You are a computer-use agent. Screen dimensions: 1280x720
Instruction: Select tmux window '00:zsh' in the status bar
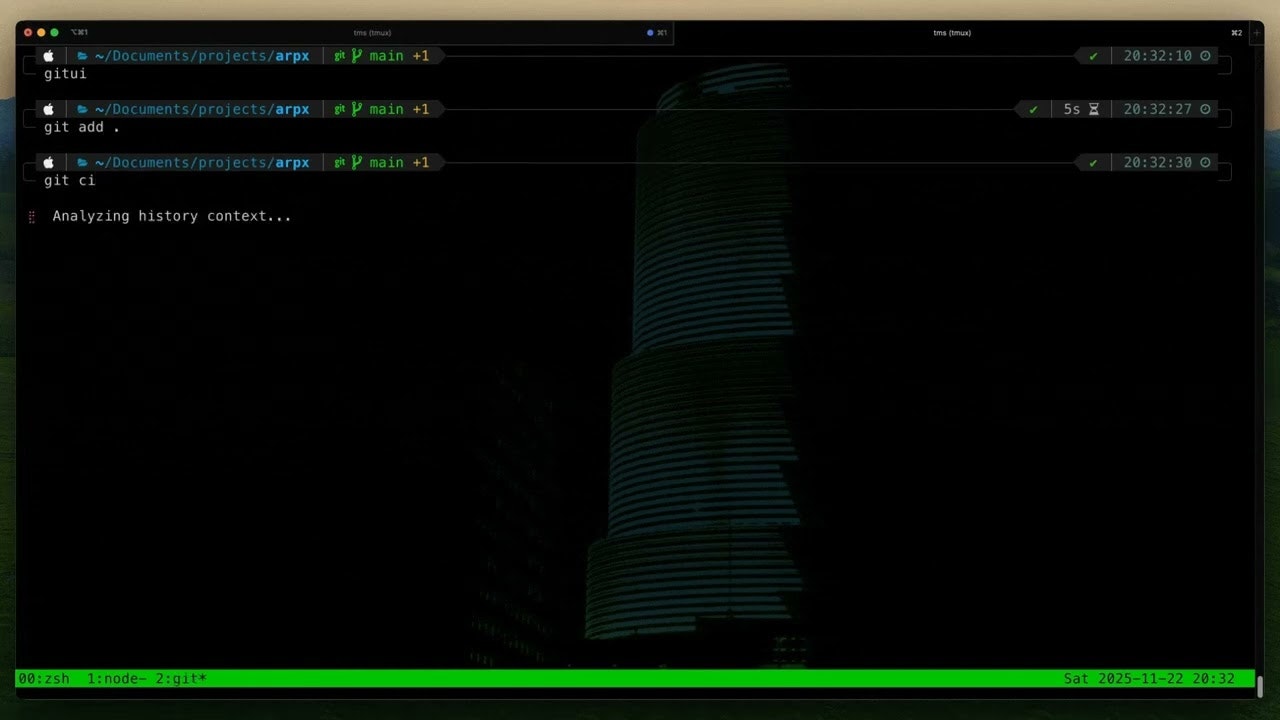pyautogui.click(x=44, y=679)
